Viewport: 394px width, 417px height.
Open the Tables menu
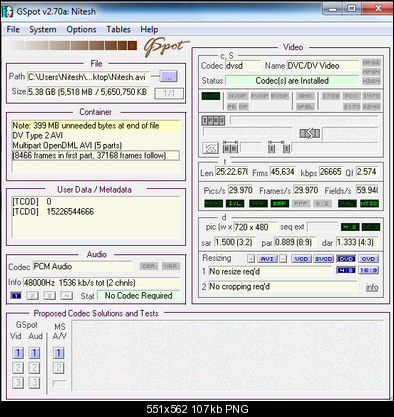pos(118,29)
